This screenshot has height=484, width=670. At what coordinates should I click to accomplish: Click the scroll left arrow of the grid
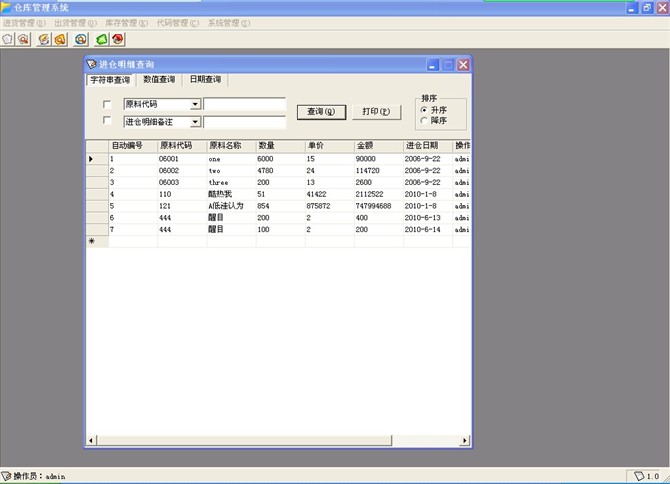pyautogui.click(x=91, y=440)
